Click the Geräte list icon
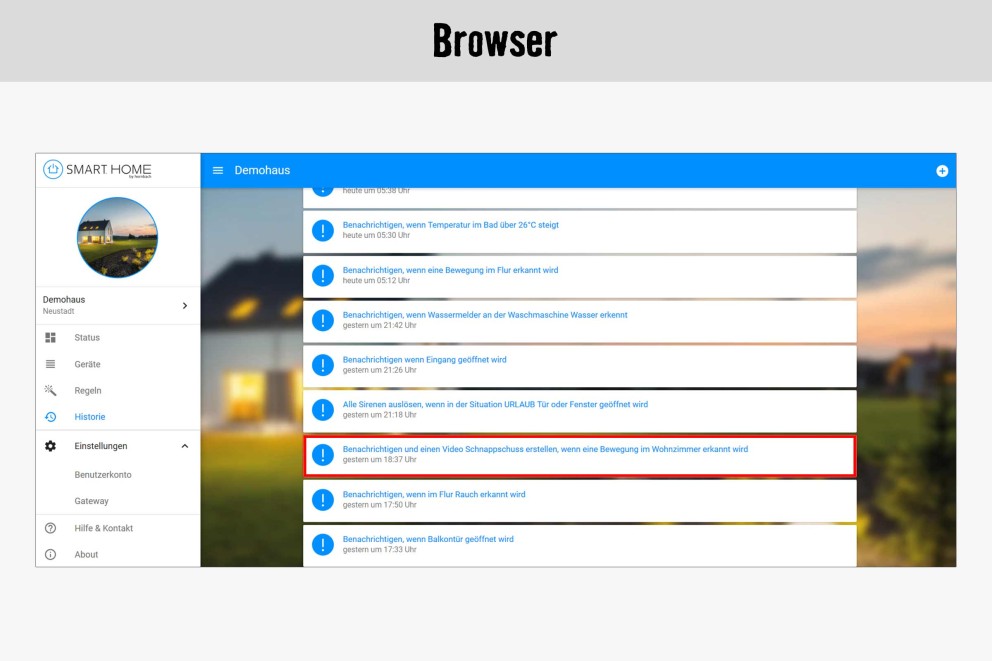992x661 pixels. (51, 364)
